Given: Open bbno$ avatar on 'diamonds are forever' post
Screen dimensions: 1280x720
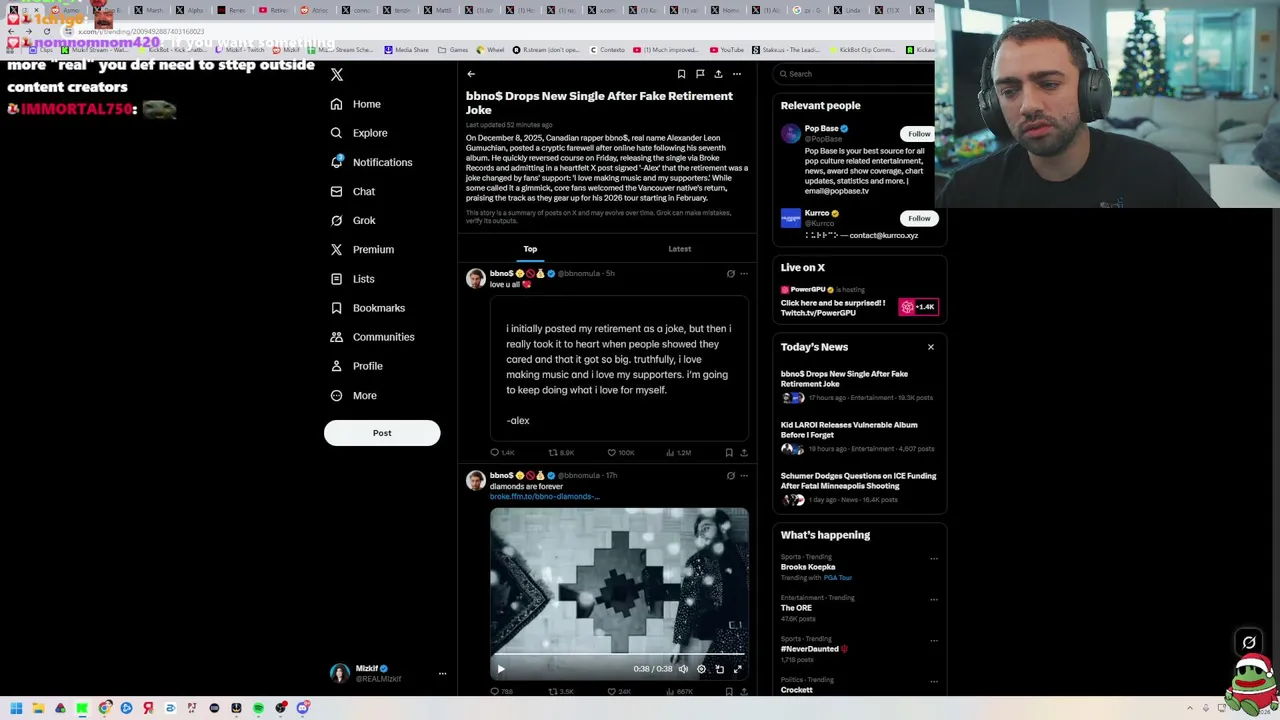Looking at the screenshot, I should click(475, 481).
